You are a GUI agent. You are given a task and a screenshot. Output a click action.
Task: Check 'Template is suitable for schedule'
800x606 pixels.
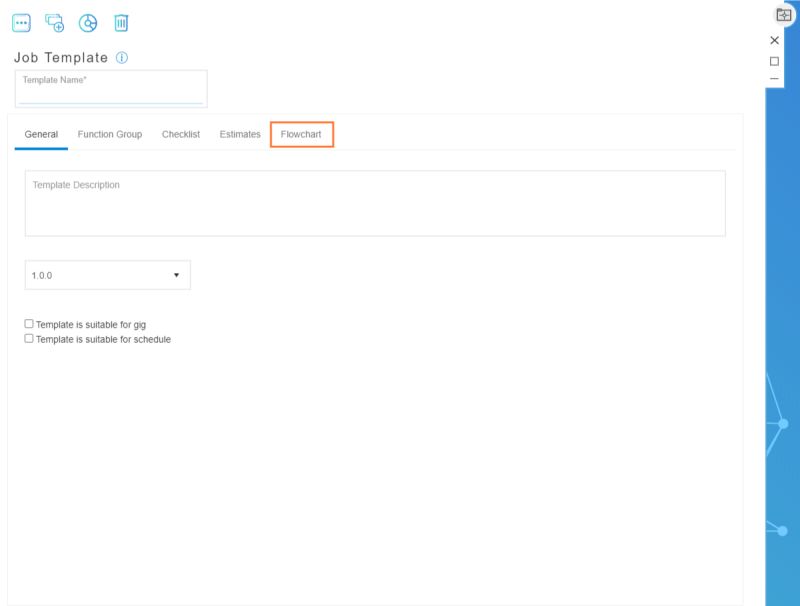click(x=29, y=338)
